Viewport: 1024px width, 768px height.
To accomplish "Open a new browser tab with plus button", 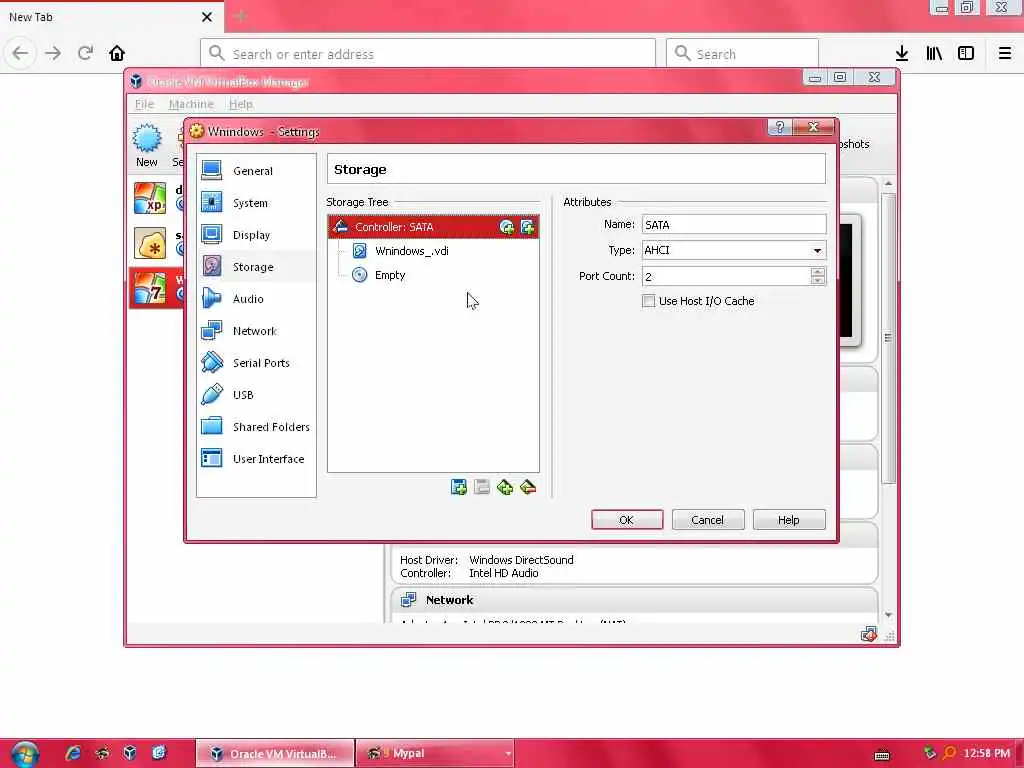I will (x=240, y=17).
